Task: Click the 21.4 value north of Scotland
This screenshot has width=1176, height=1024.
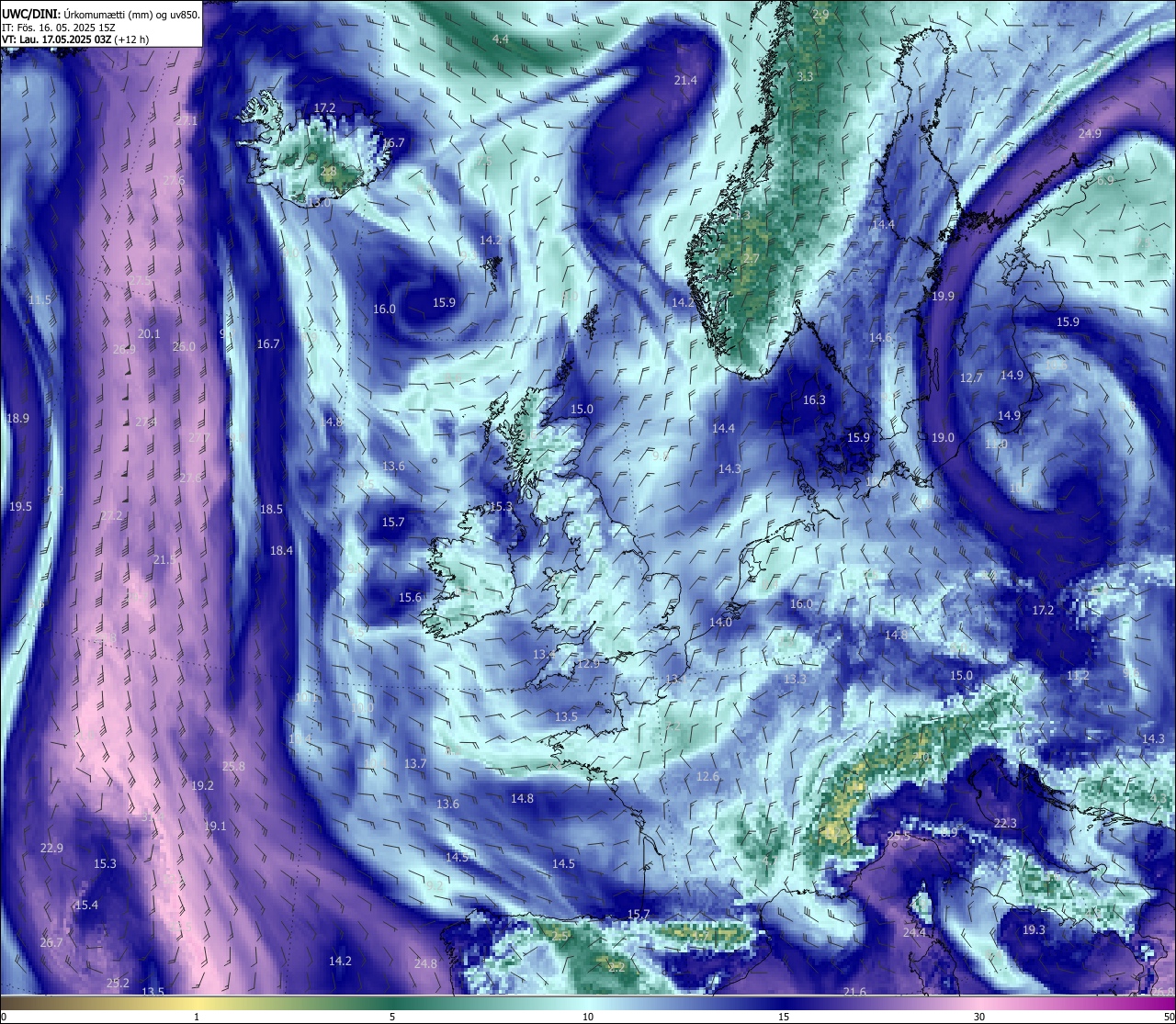Action: [685, 81]
